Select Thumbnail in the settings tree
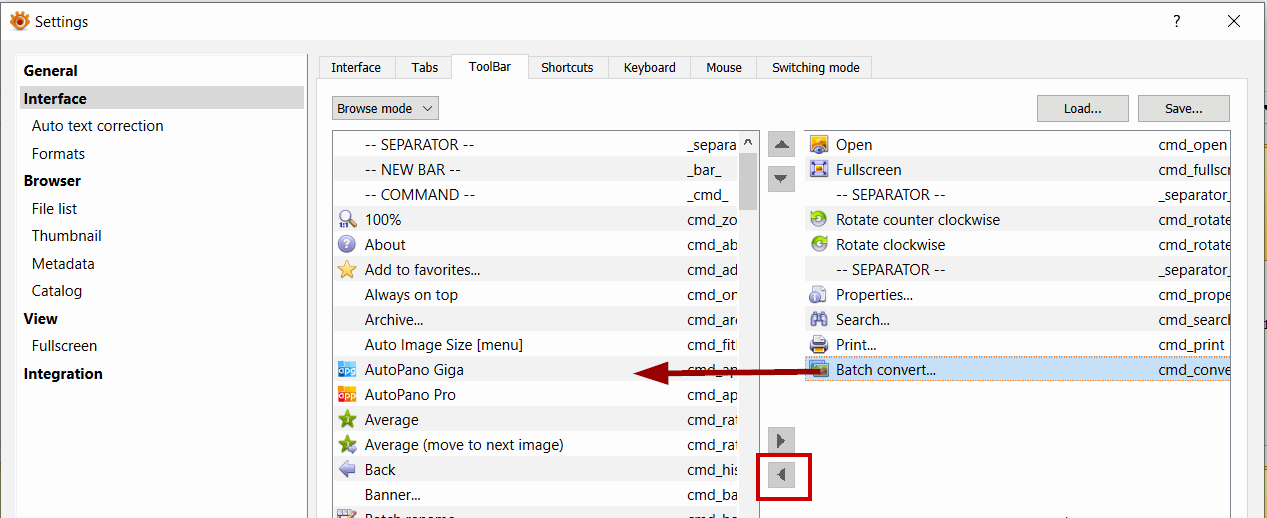 pyautogui.click(x=66, y=236)
